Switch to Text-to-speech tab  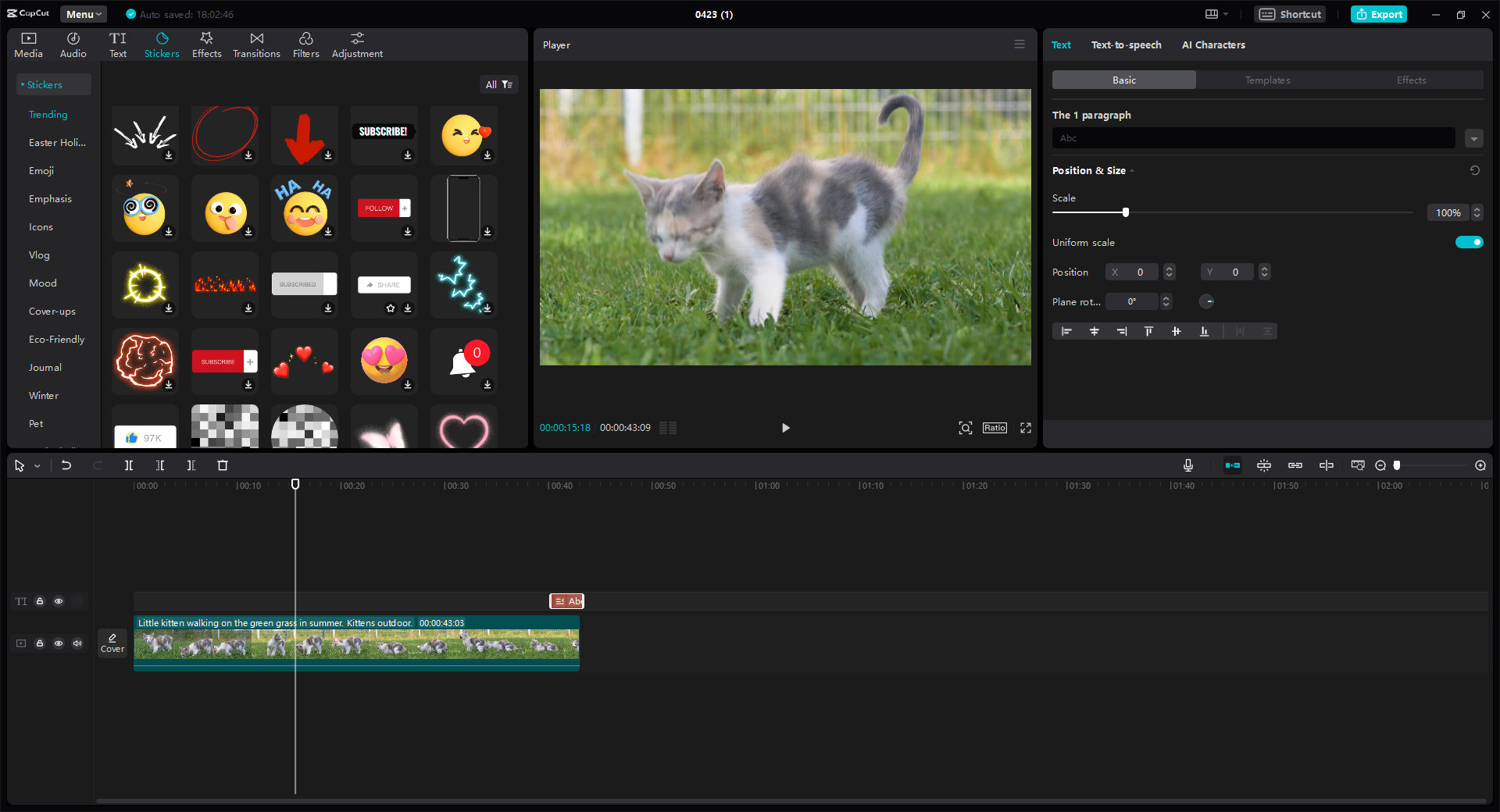tap(1126, 45)
